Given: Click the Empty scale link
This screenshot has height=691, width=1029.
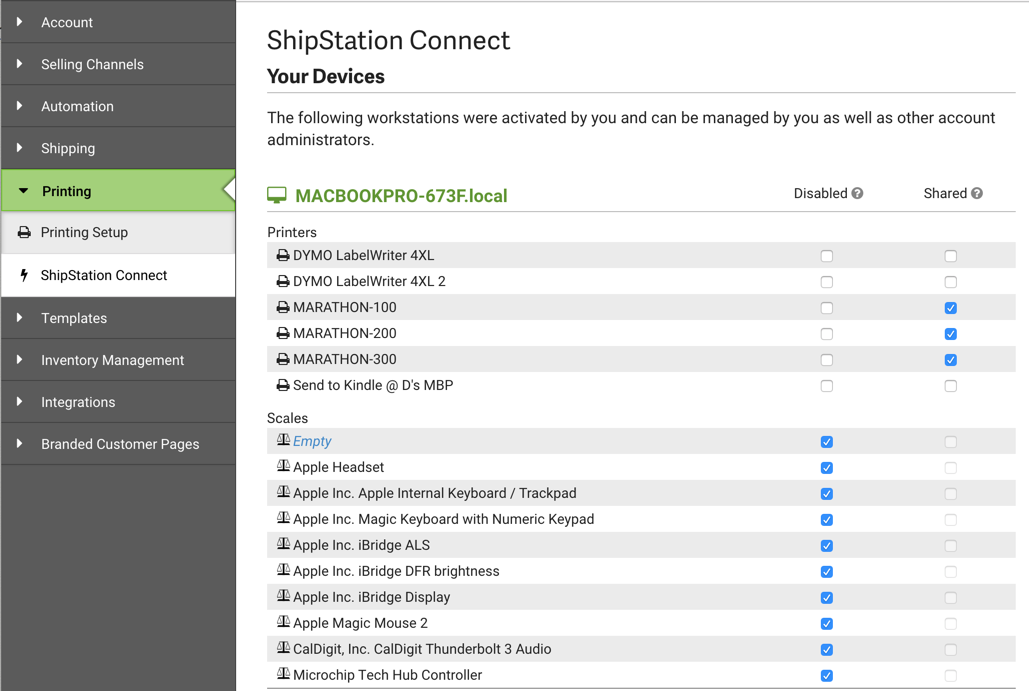Looking at the screenshot, I should (x=314, y=441).
